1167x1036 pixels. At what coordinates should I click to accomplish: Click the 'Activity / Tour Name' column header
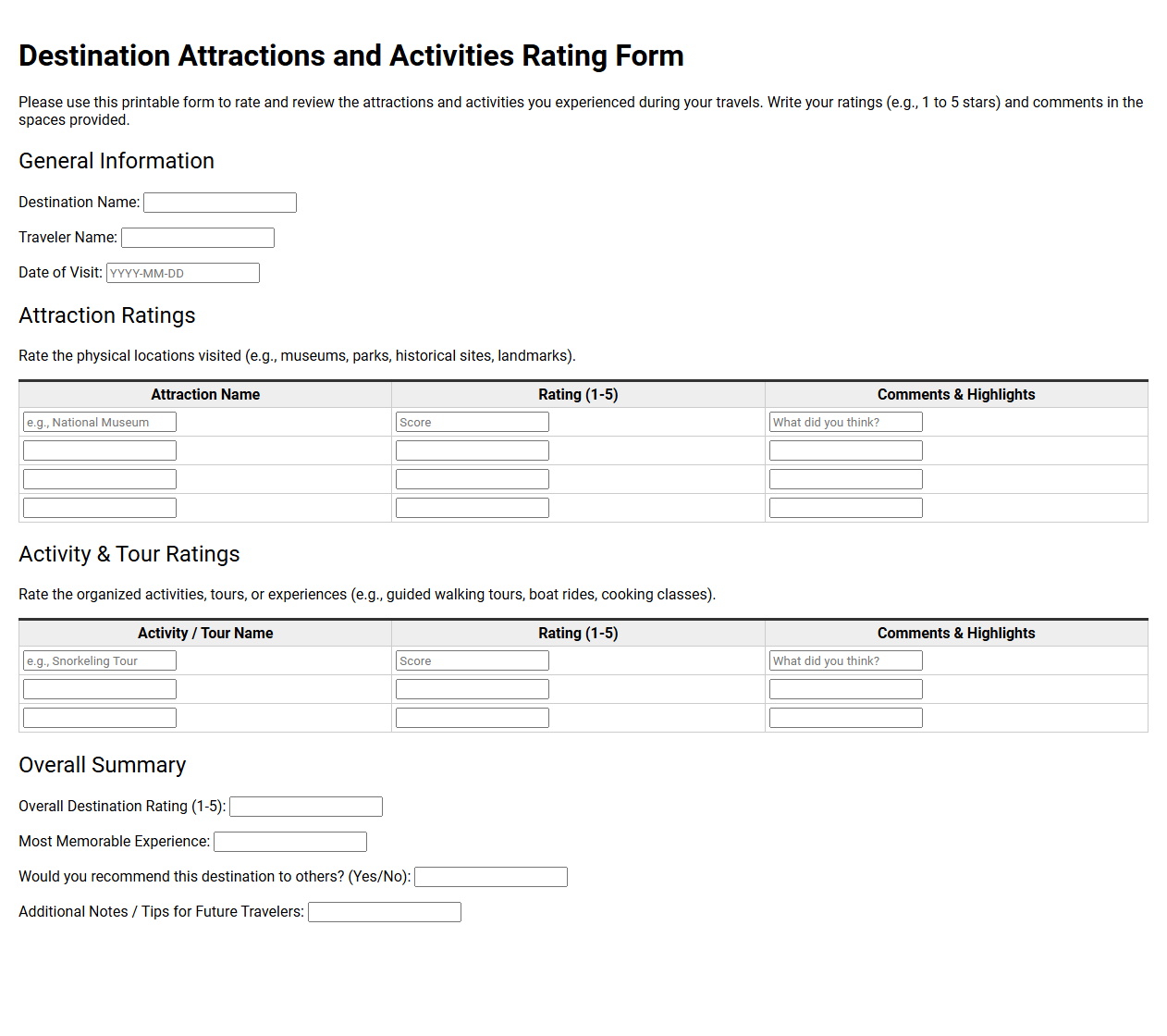205,634
